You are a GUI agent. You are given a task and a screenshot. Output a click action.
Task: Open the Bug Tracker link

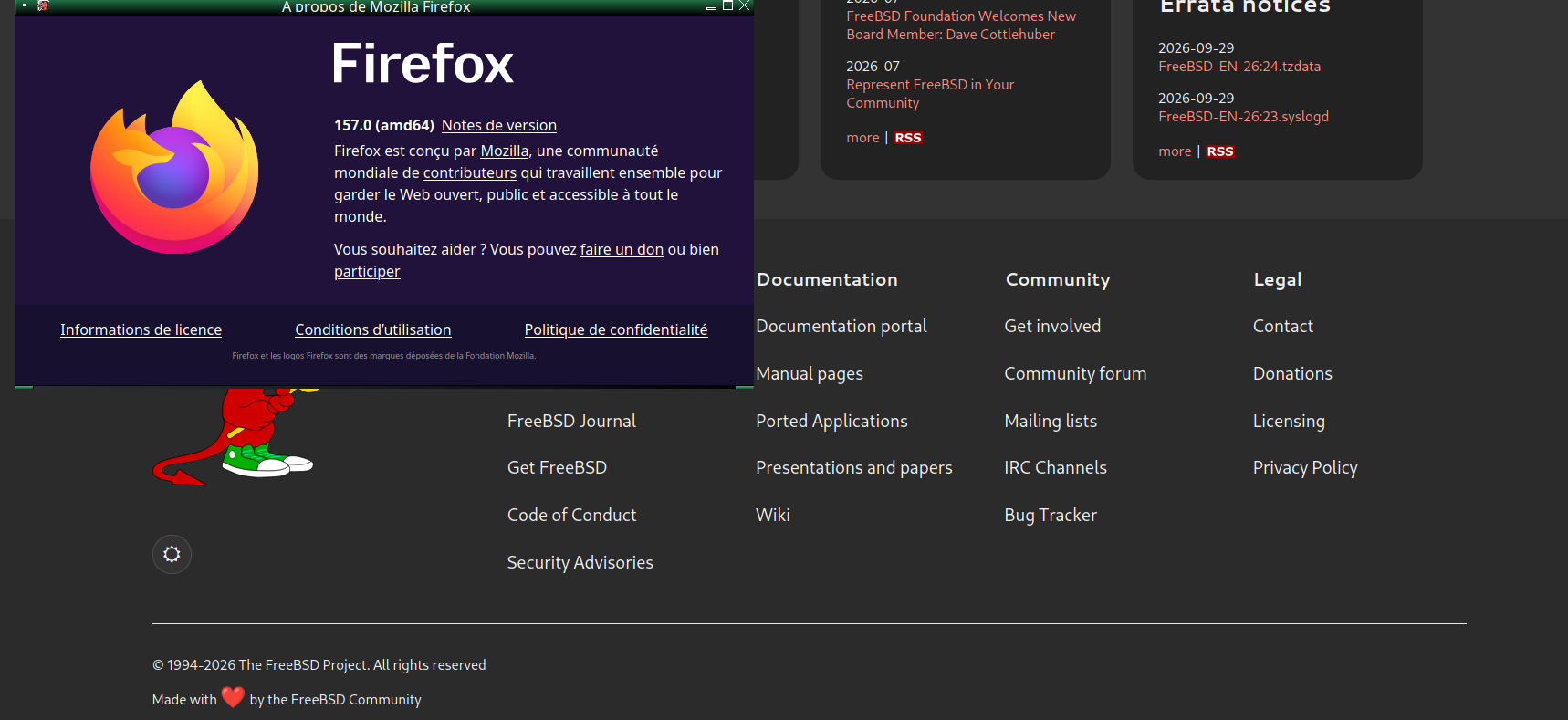1051,515
